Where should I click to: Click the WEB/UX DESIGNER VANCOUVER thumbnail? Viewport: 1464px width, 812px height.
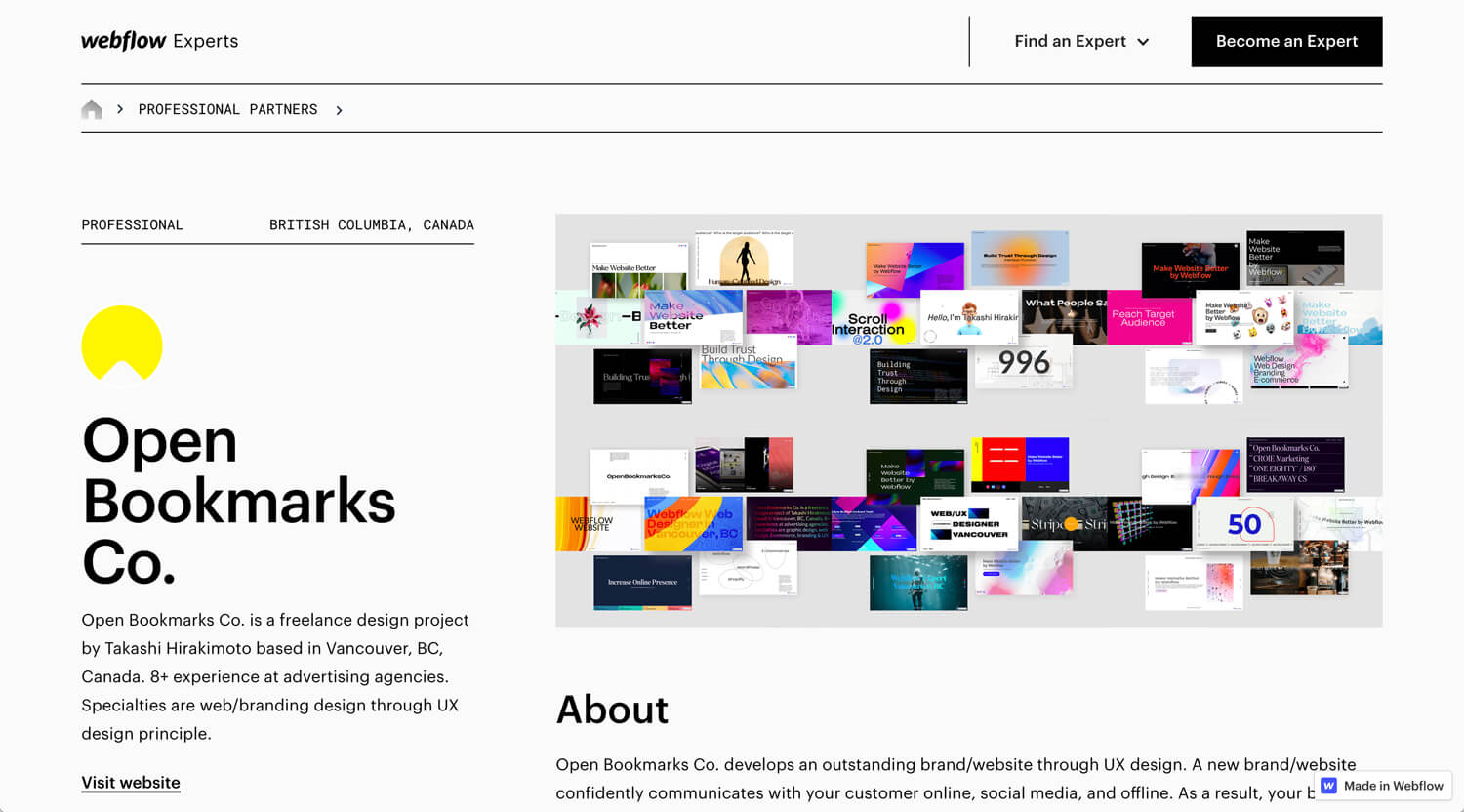pyautogui.click(x=969, y=524)
